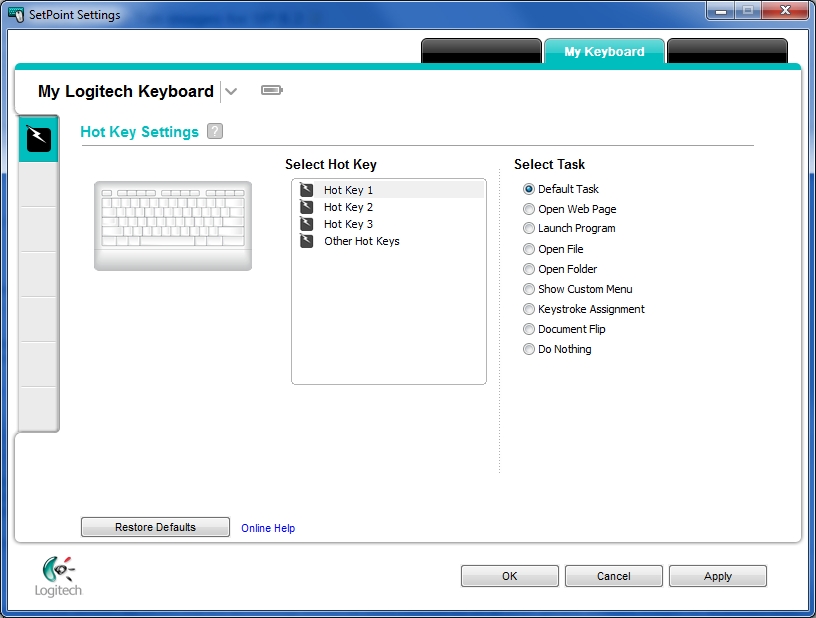Select the Default Task radio button
Screen dimensions: 816x618
pyautogui.click(x=529, y=189)
